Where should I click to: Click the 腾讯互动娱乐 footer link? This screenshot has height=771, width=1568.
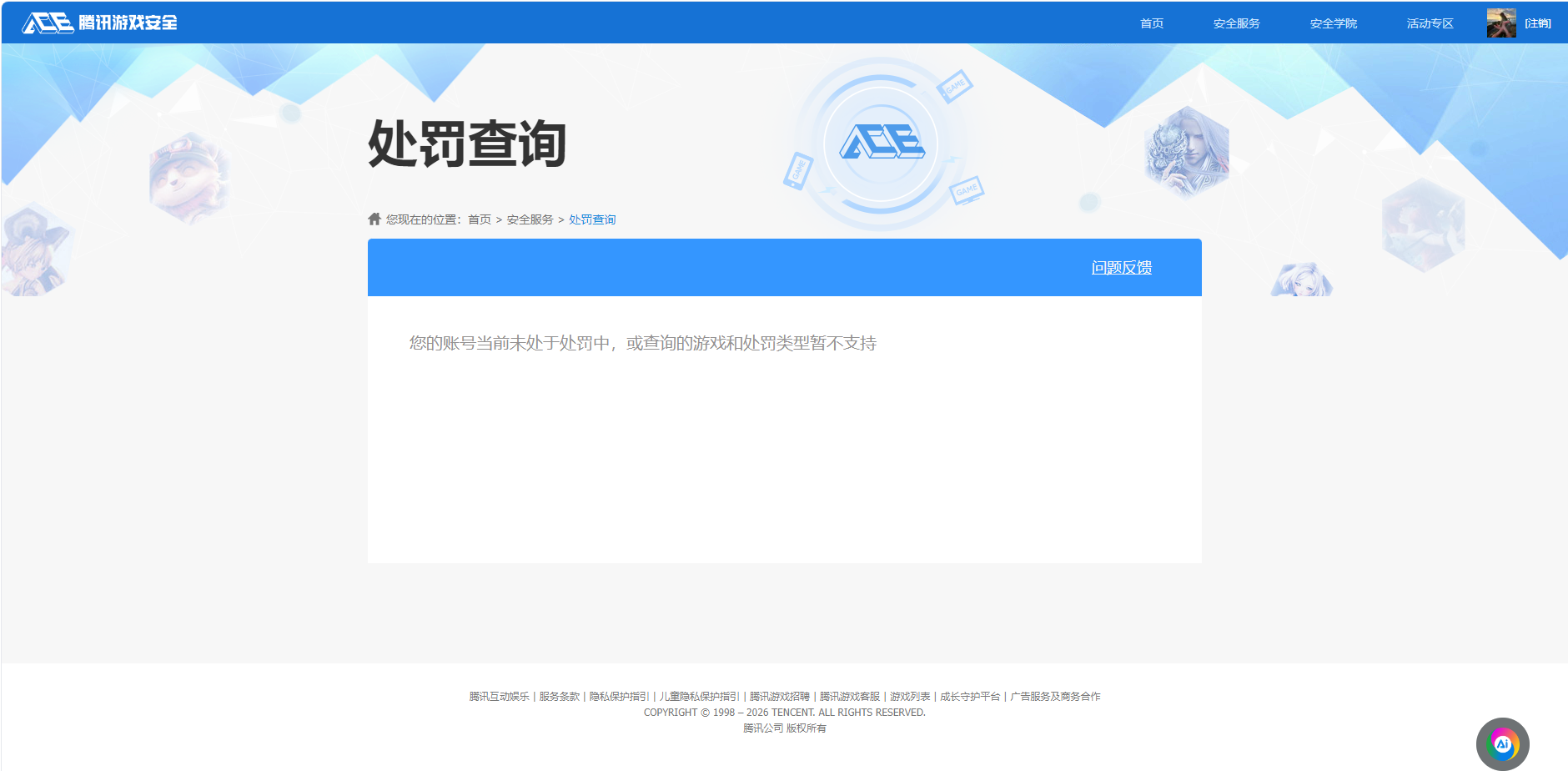click(x=500, y=696)
